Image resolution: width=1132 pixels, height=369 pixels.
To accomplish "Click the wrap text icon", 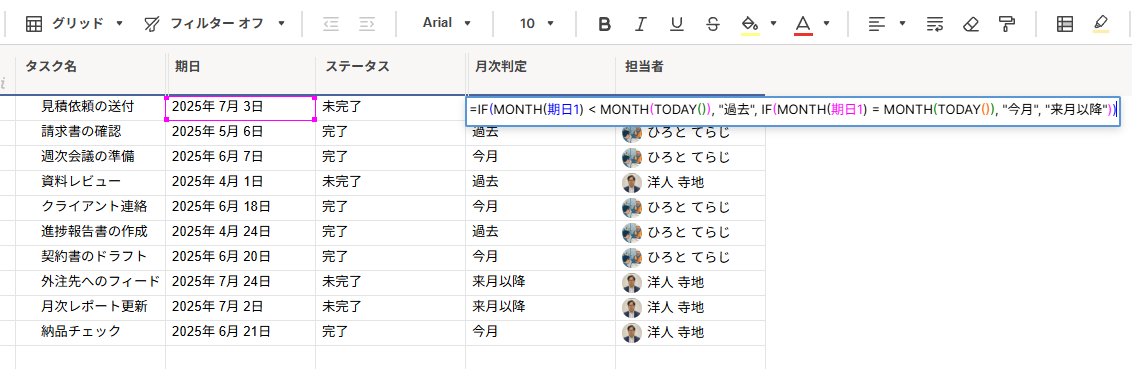I will (x=935, y=24).
